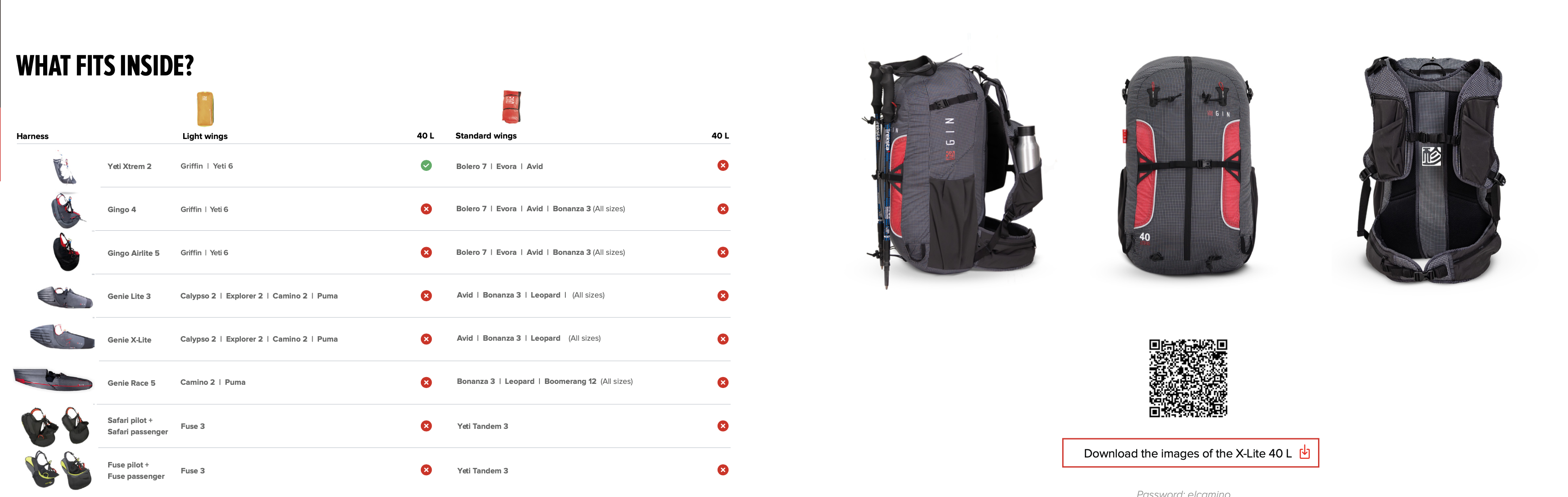Click the Safari pilot harness pair image
1568x497 pixels.
pos(56,426)
